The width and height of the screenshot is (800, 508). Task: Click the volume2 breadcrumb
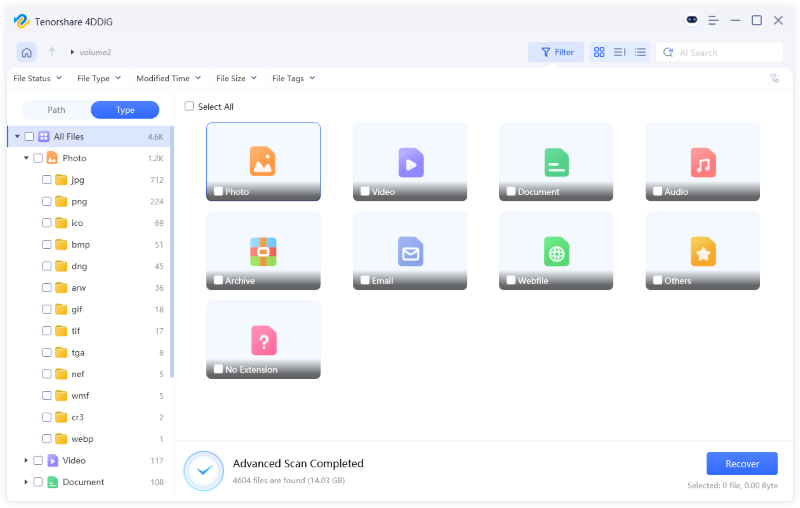(95, 52)
